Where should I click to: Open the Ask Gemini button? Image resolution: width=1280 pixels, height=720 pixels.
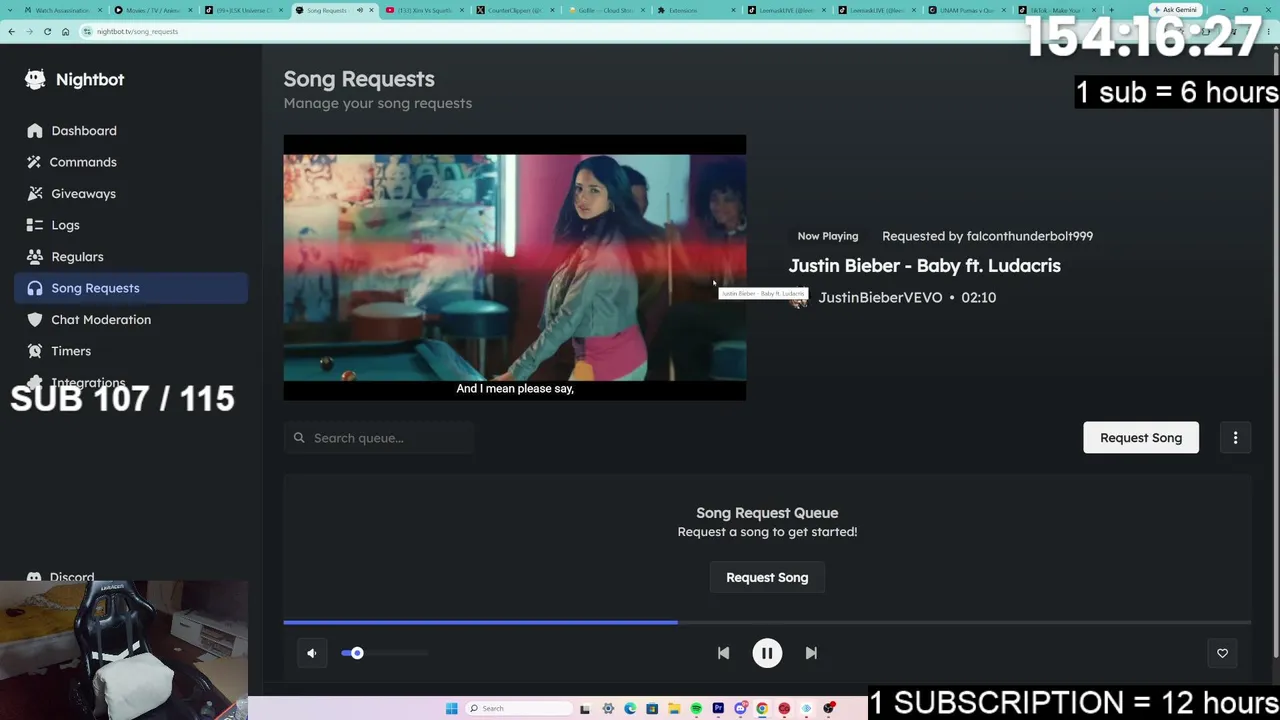(x=1175, y=10)
